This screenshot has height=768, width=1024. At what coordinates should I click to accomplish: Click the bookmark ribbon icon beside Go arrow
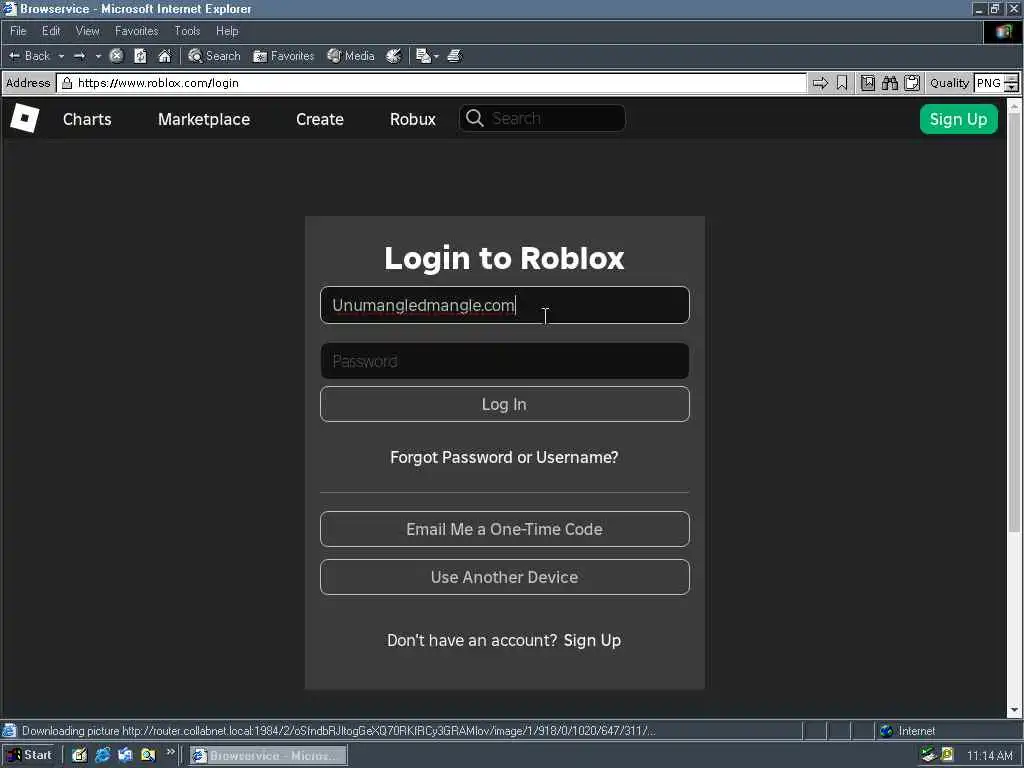tap(842, 83)
